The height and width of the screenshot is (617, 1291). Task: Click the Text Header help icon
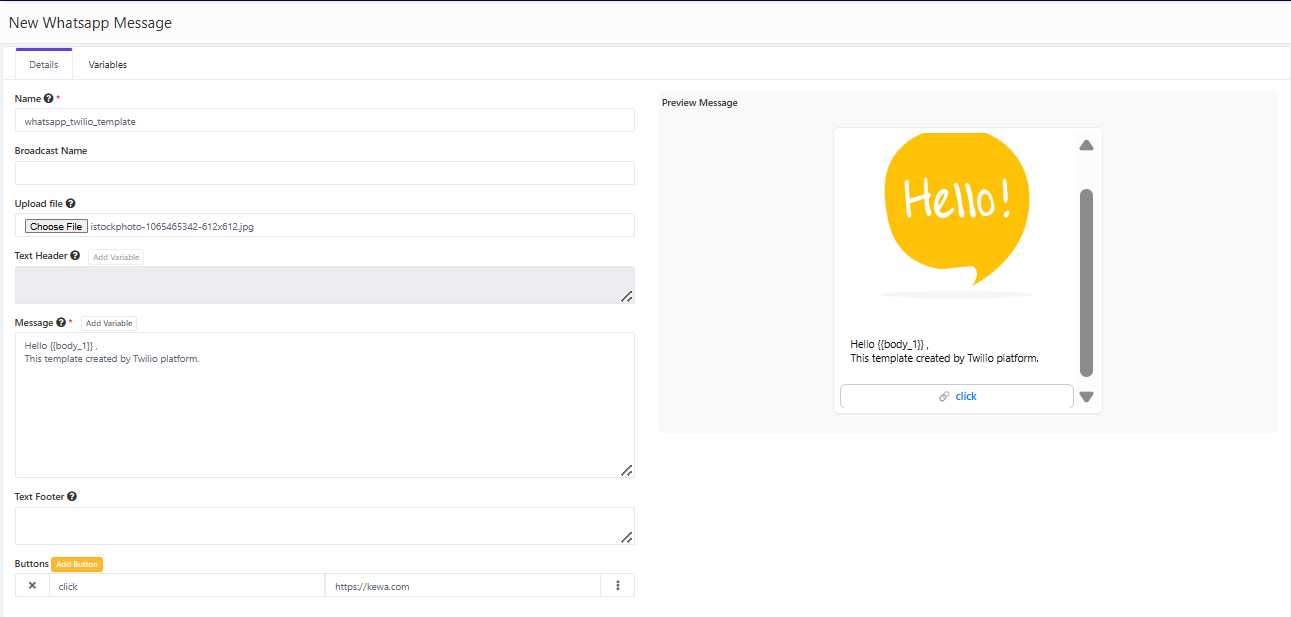coord(76,256)
